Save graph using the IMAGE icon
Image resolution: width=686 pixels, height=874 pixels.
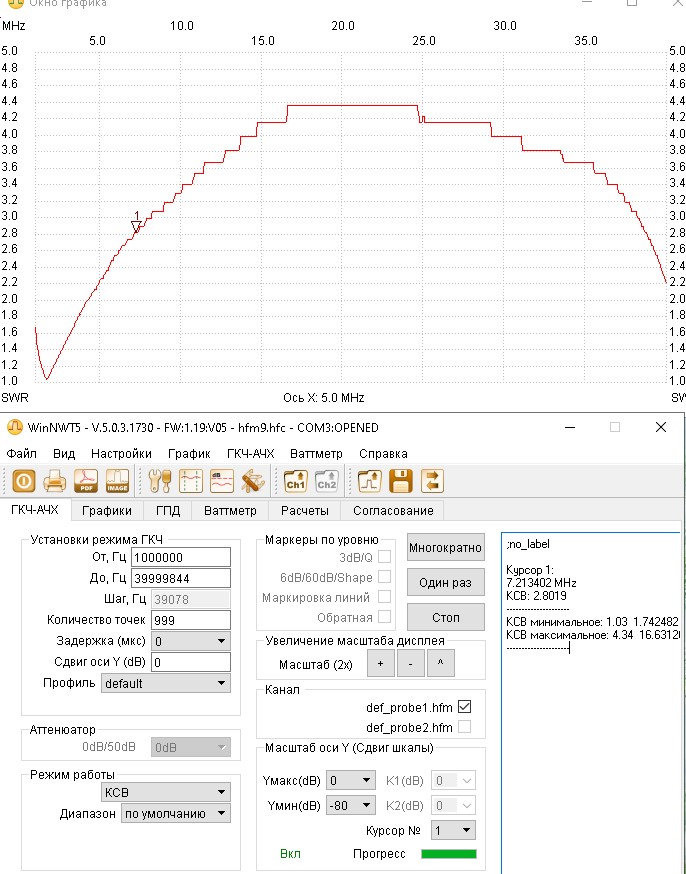click(117, 480)
